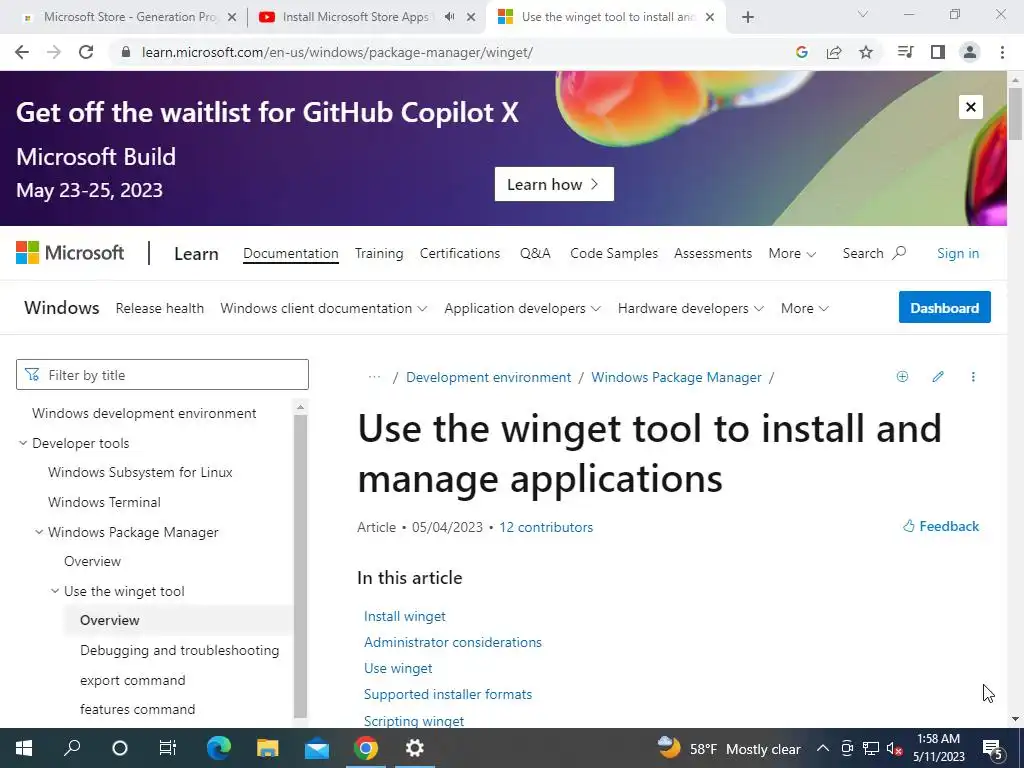Screen dimensions: 1024x768
Task: Open Task View on the taskbar
Action: click(168, 748)
